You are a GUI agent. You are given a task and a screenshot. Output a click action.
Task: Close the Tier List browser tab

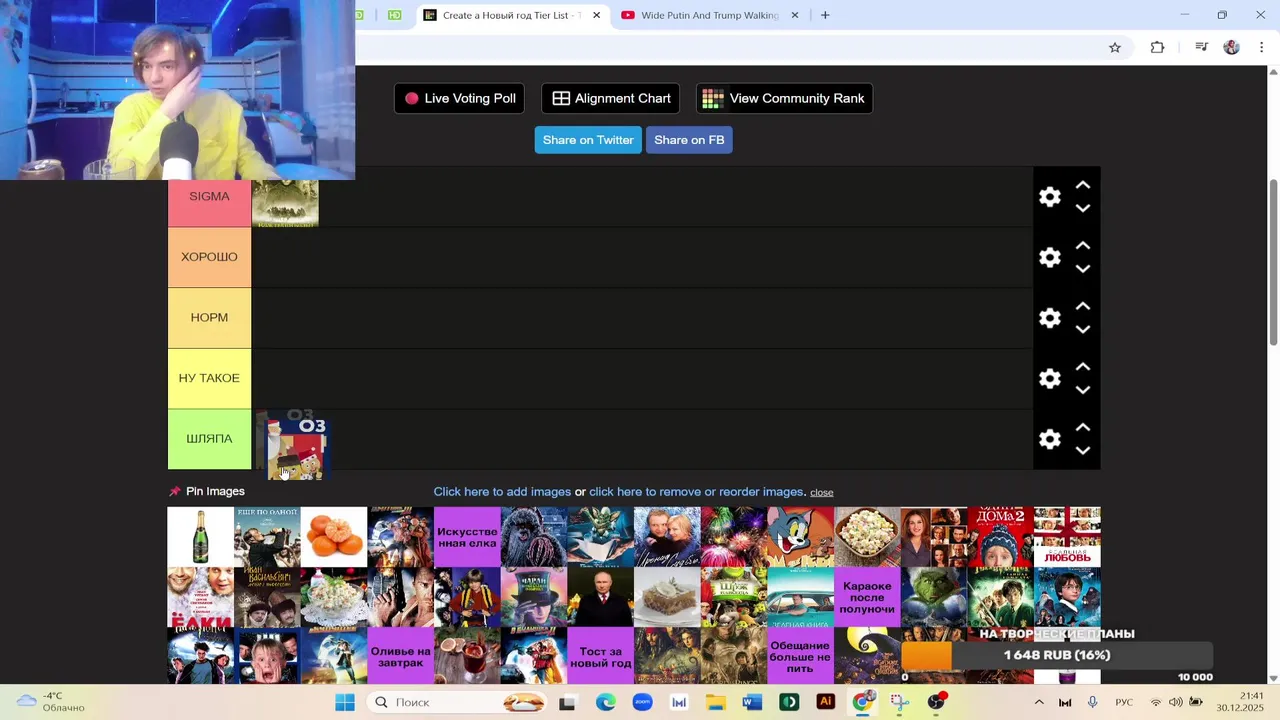[x=597, y=15]
